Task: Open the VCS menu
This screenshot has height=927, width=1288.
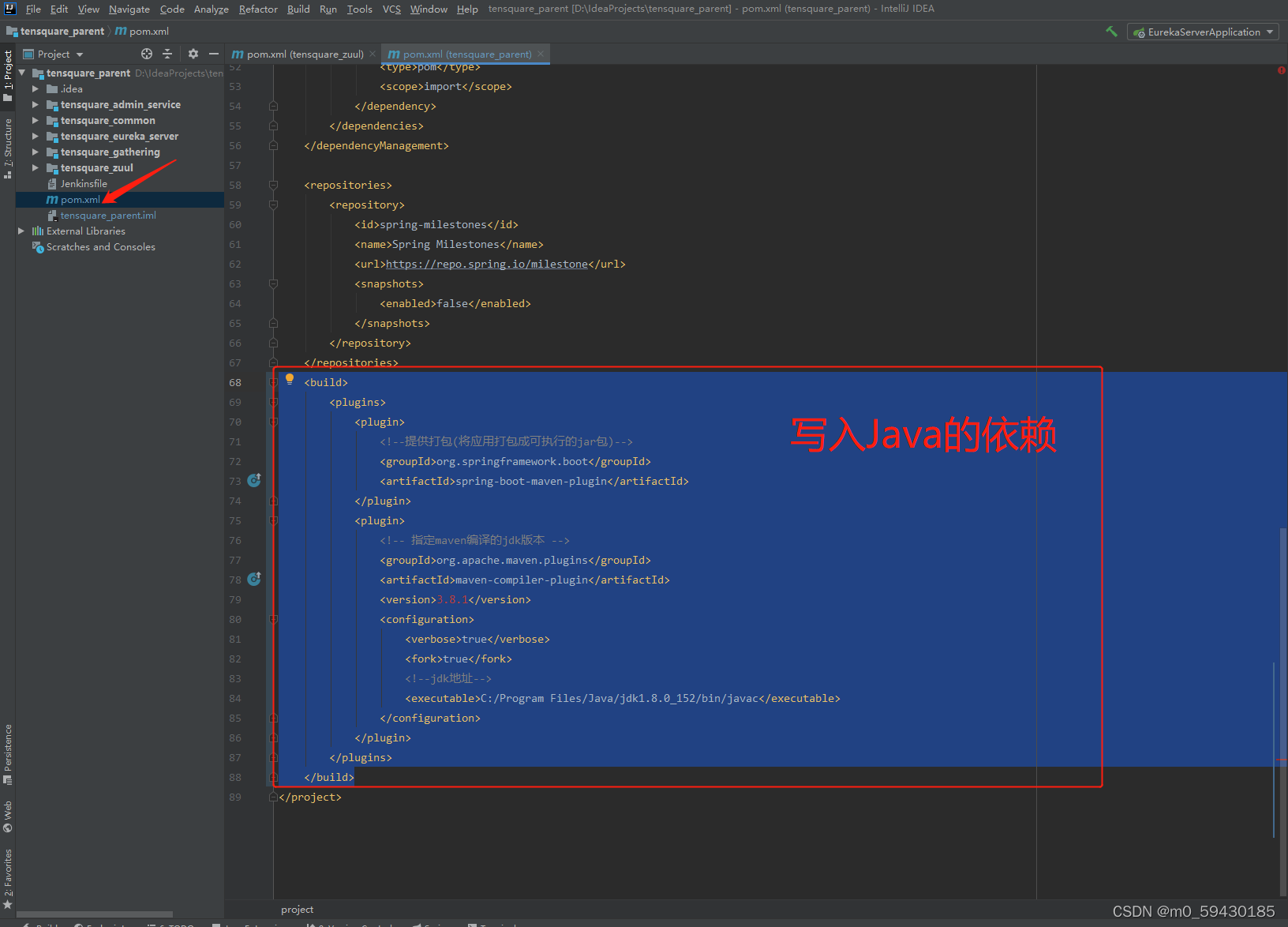Action: click(x=391, y=9)
